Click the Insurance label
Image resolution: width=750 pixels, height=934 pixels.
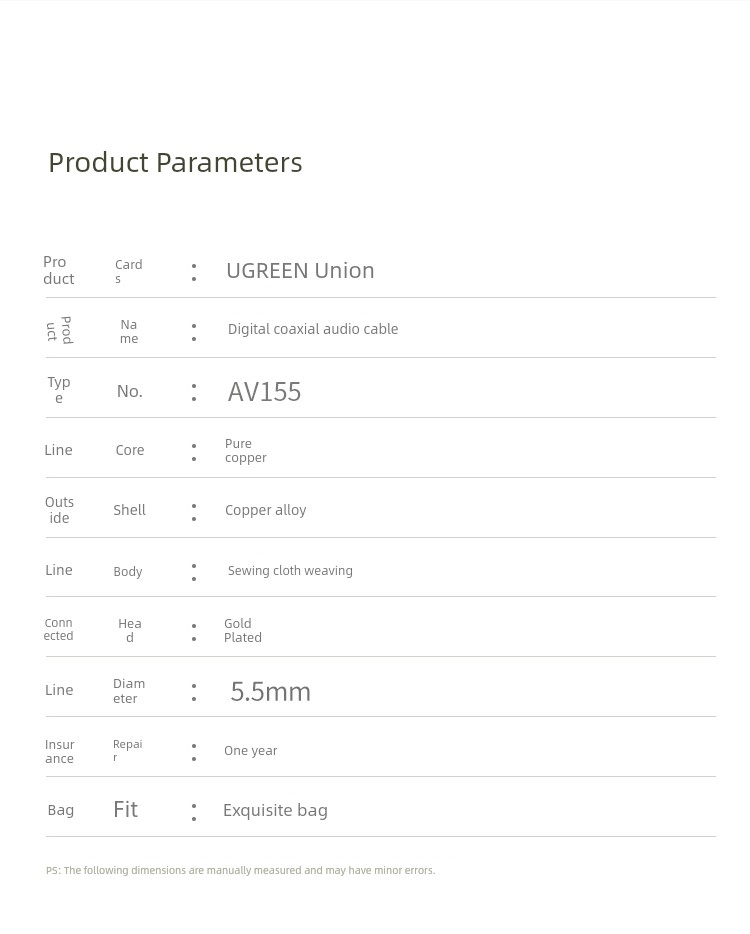point(60,751)
